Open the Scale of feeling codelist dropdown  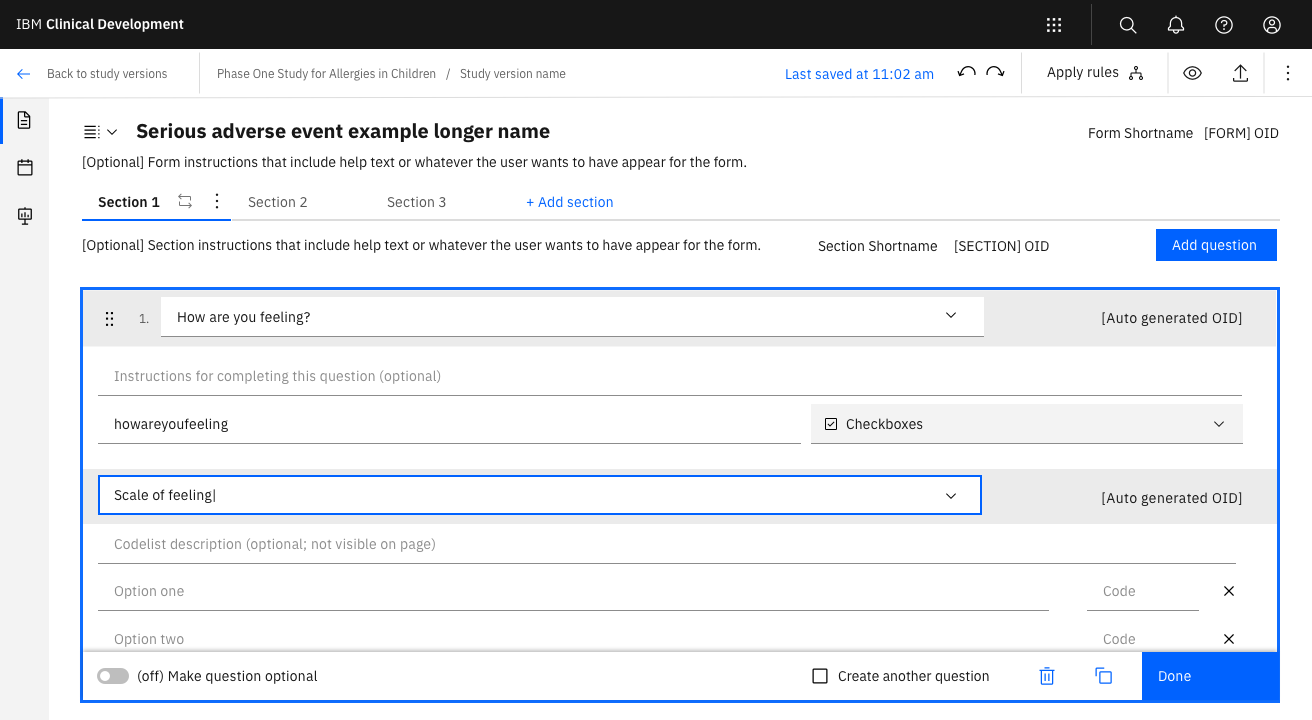(951, 496)
